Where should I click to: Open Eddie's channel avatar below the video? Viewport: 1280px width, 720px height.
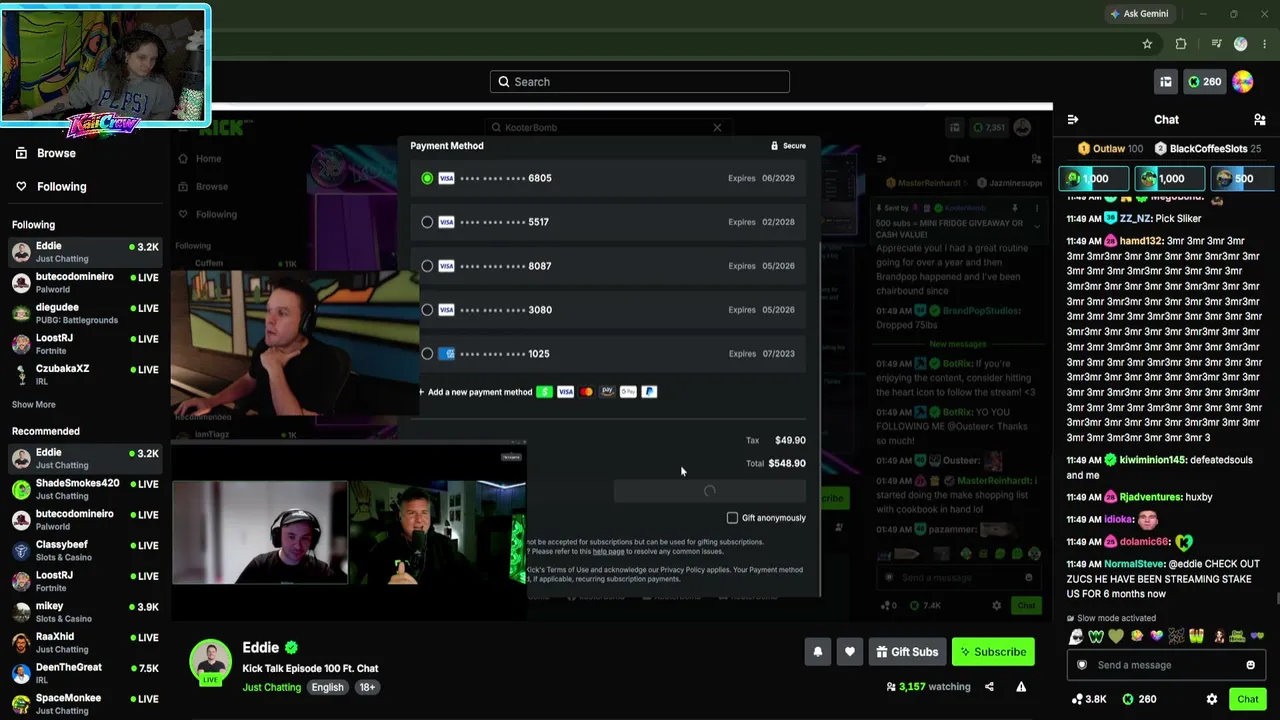(211, 661)
